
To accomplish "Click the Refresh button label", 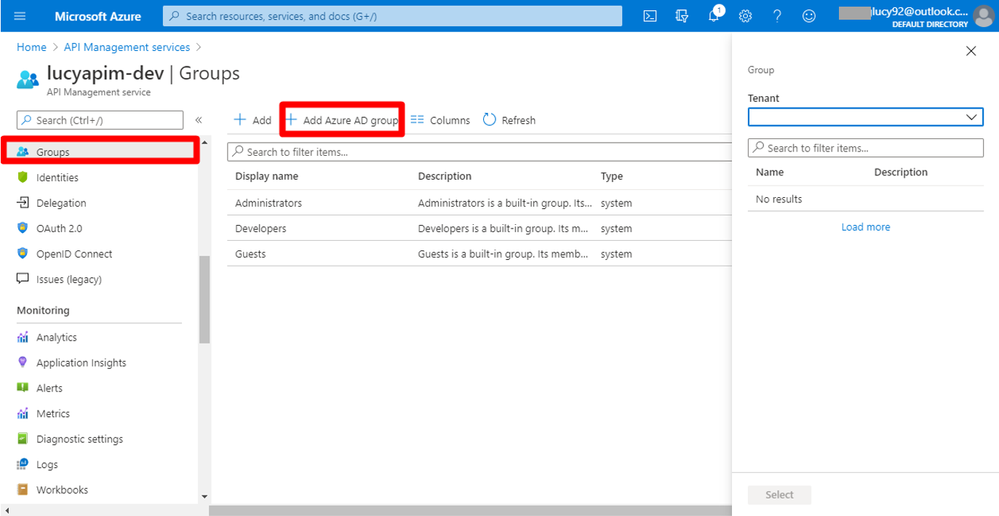I will pos(519,120).
